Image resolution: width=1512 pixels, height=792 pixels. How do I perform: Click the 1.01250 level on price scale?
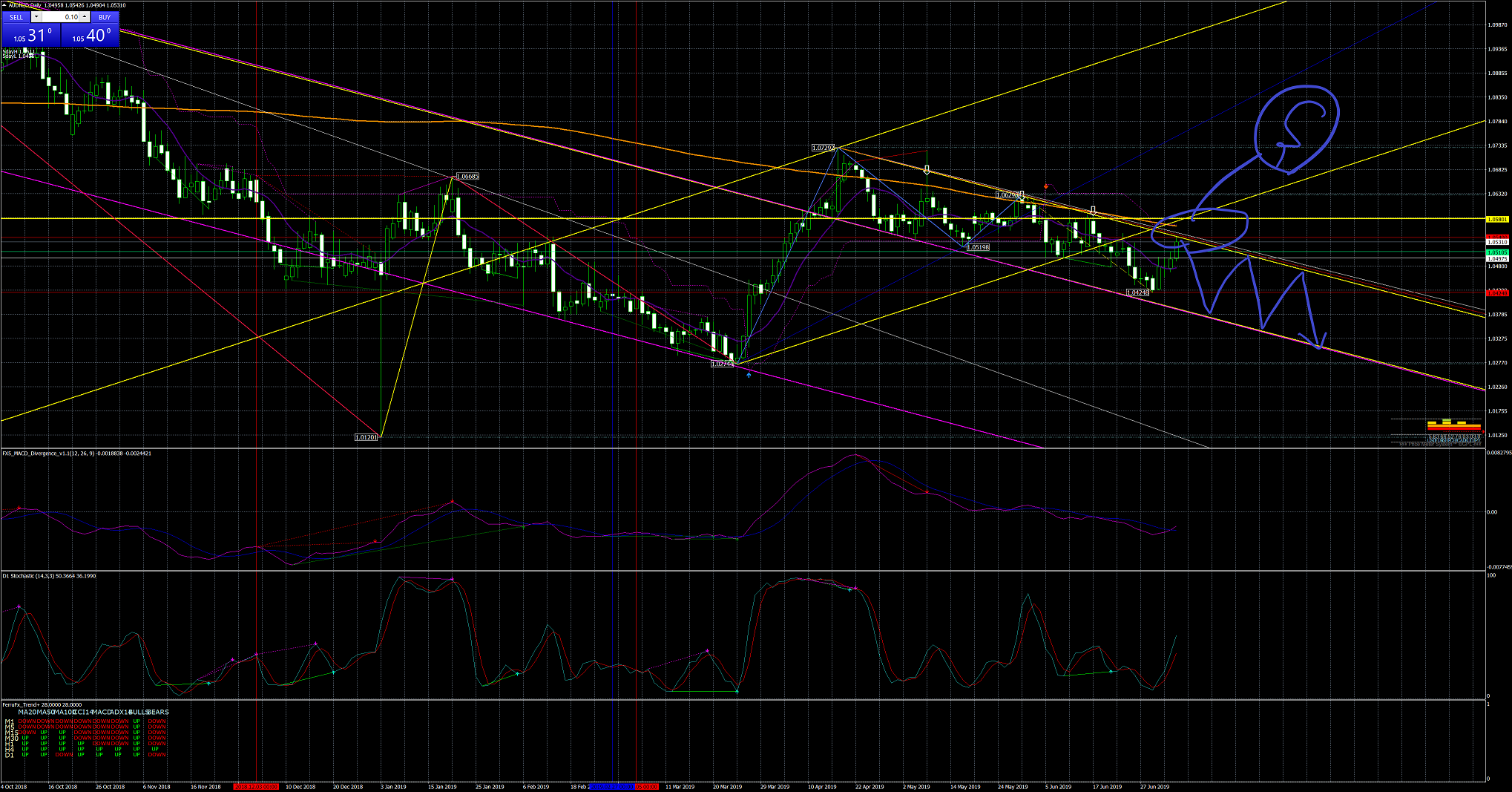(1497, 435)
